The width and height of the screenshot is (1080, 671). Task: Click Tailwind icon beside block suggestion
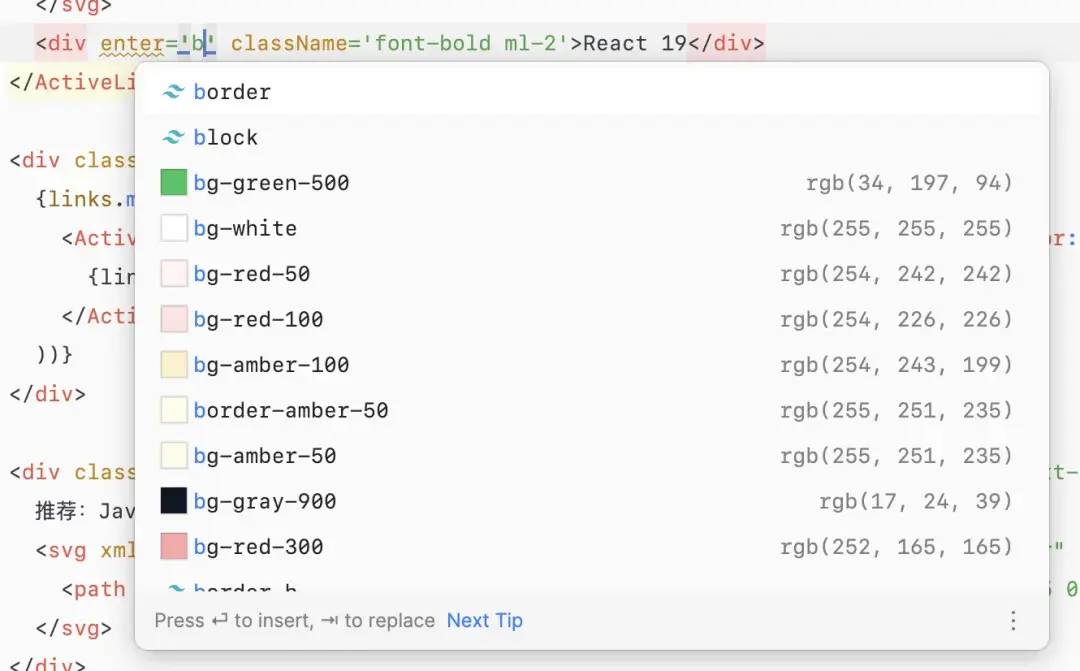tap(173, 137)
